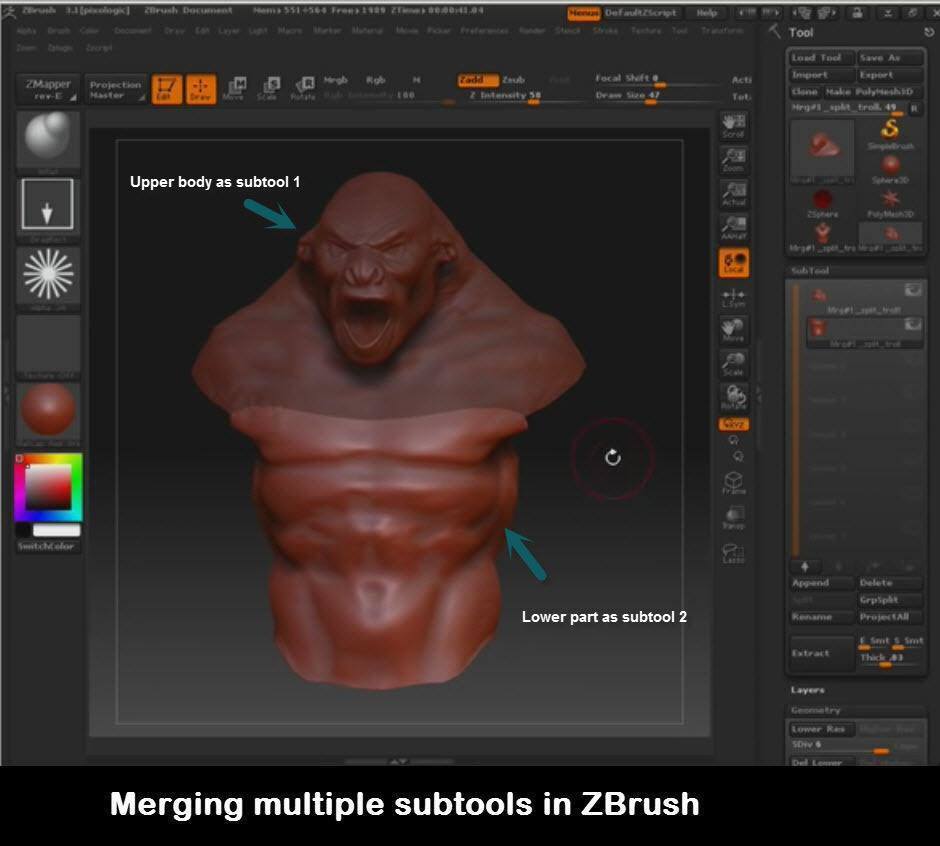Click the Rotate view icon in right shelf

point(734,398)
